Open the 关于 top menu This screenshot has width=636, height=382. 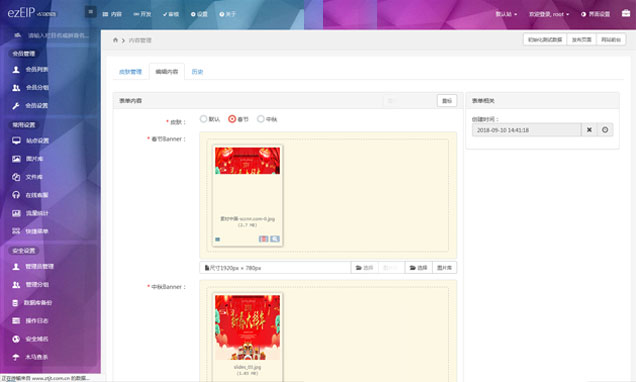(x=228, y=14)
